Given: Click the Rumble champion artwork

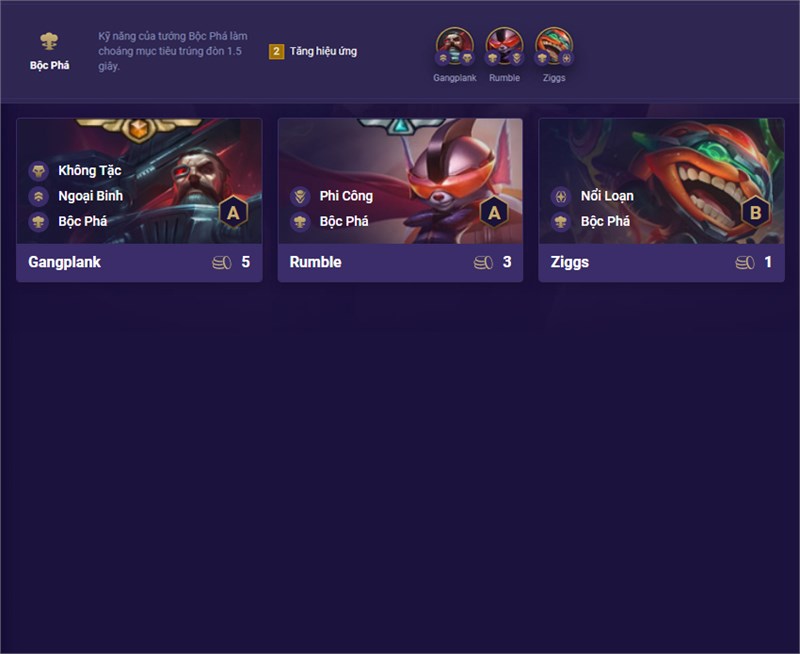Looking at the screenshot, I should coord(401,181).
